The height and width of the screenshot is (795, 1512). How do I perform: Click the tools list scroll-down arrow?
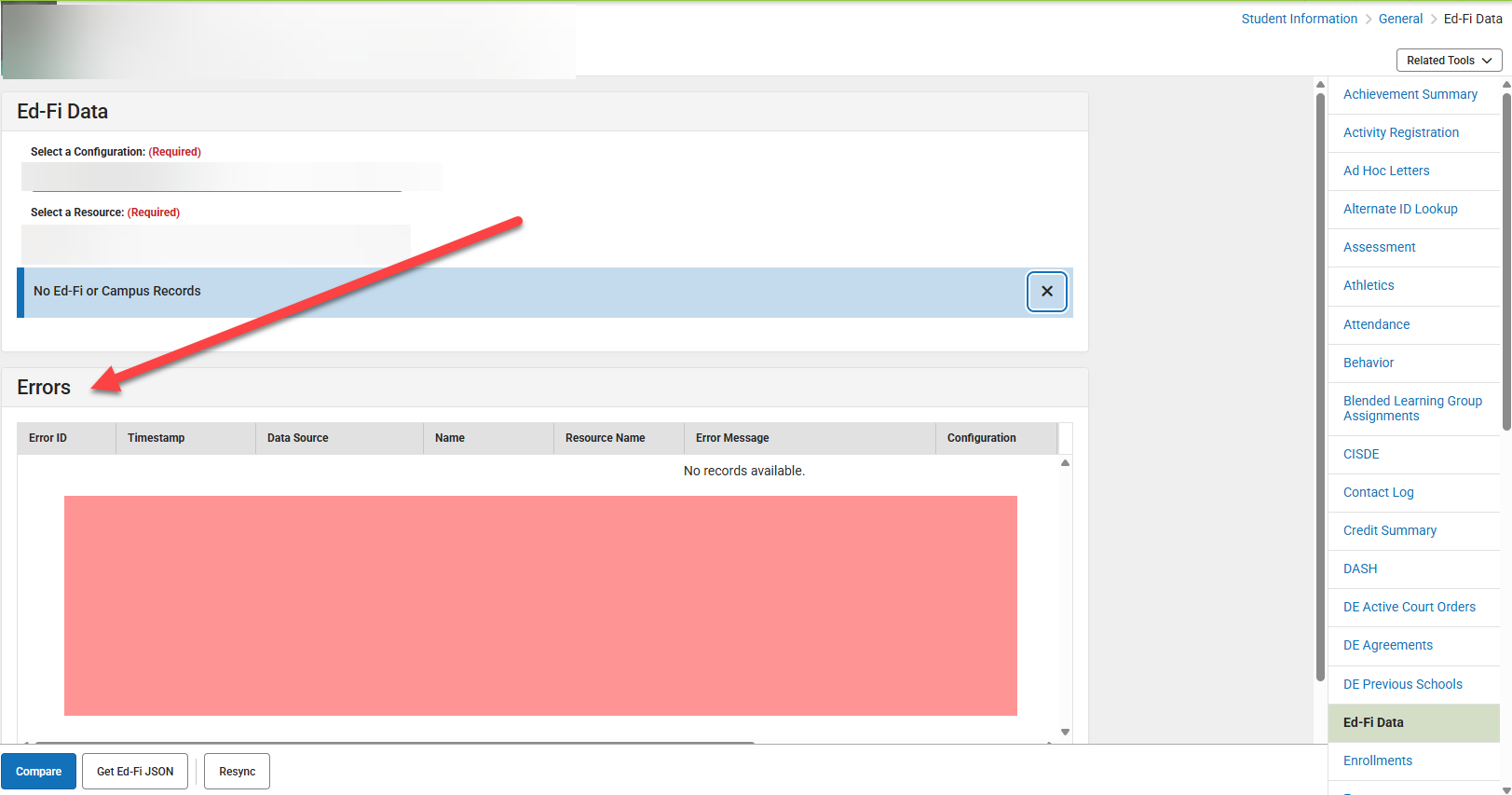click(x=1506, y=790)
